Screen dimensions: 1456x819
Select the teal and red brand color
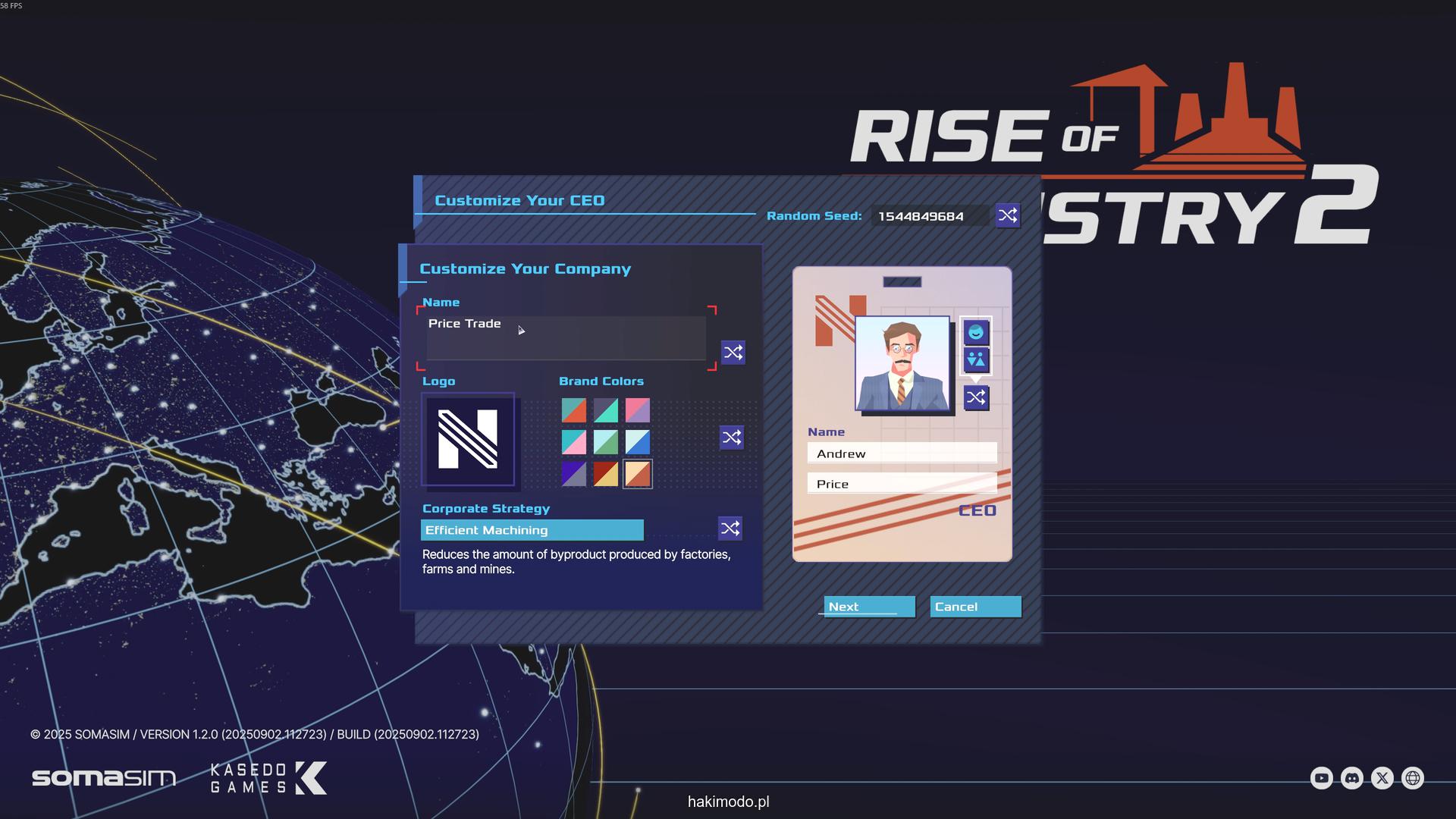[x=573, y=410]
